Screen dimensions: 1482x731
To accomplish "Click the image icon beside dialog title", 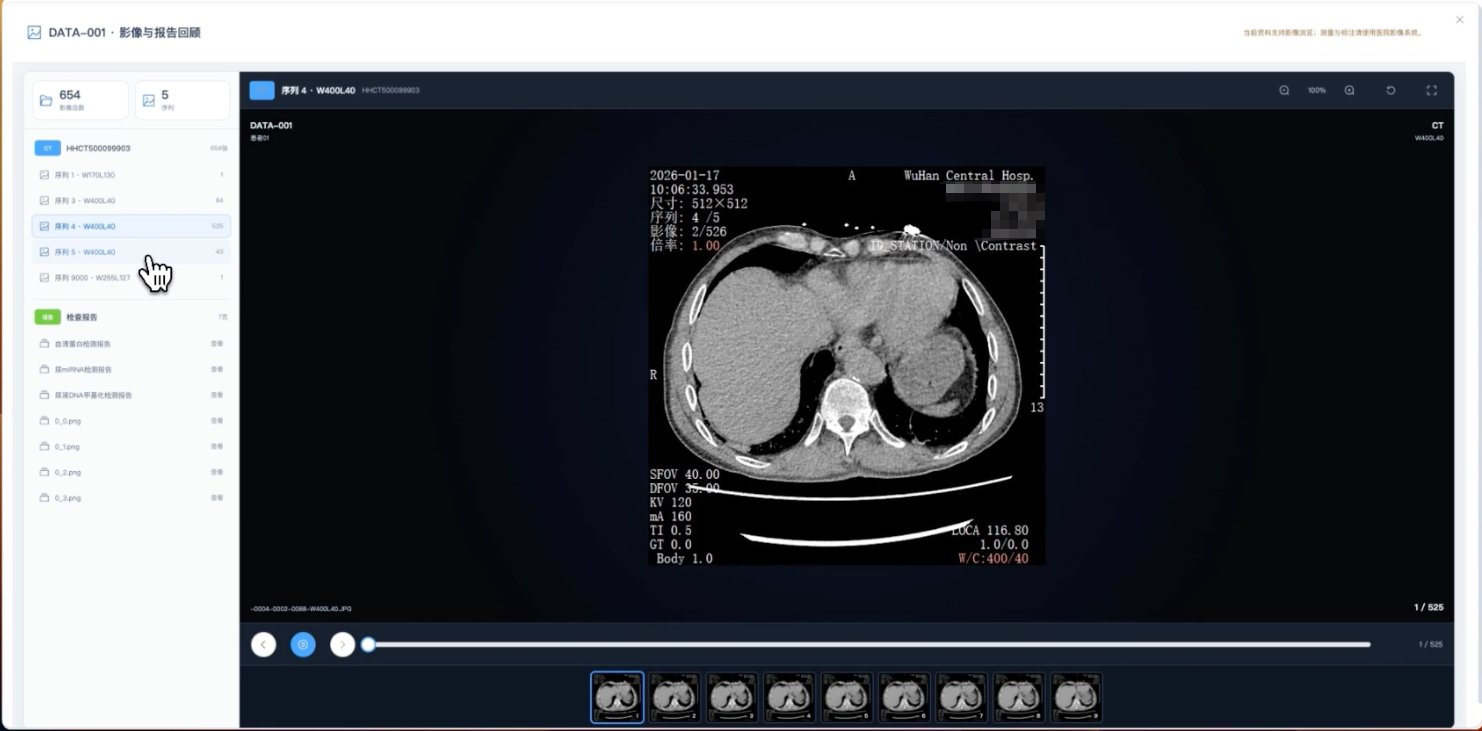I will coord(34,32).
